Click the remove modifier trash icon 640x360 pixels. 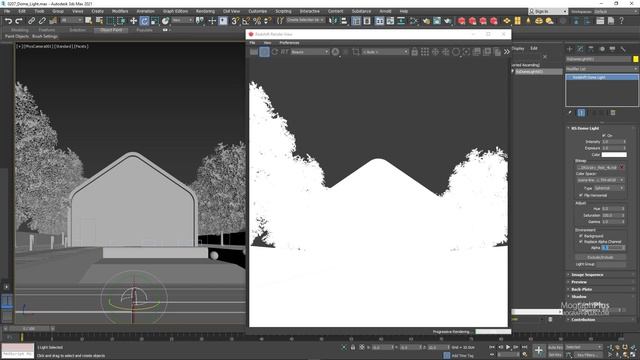click(613, 113)
